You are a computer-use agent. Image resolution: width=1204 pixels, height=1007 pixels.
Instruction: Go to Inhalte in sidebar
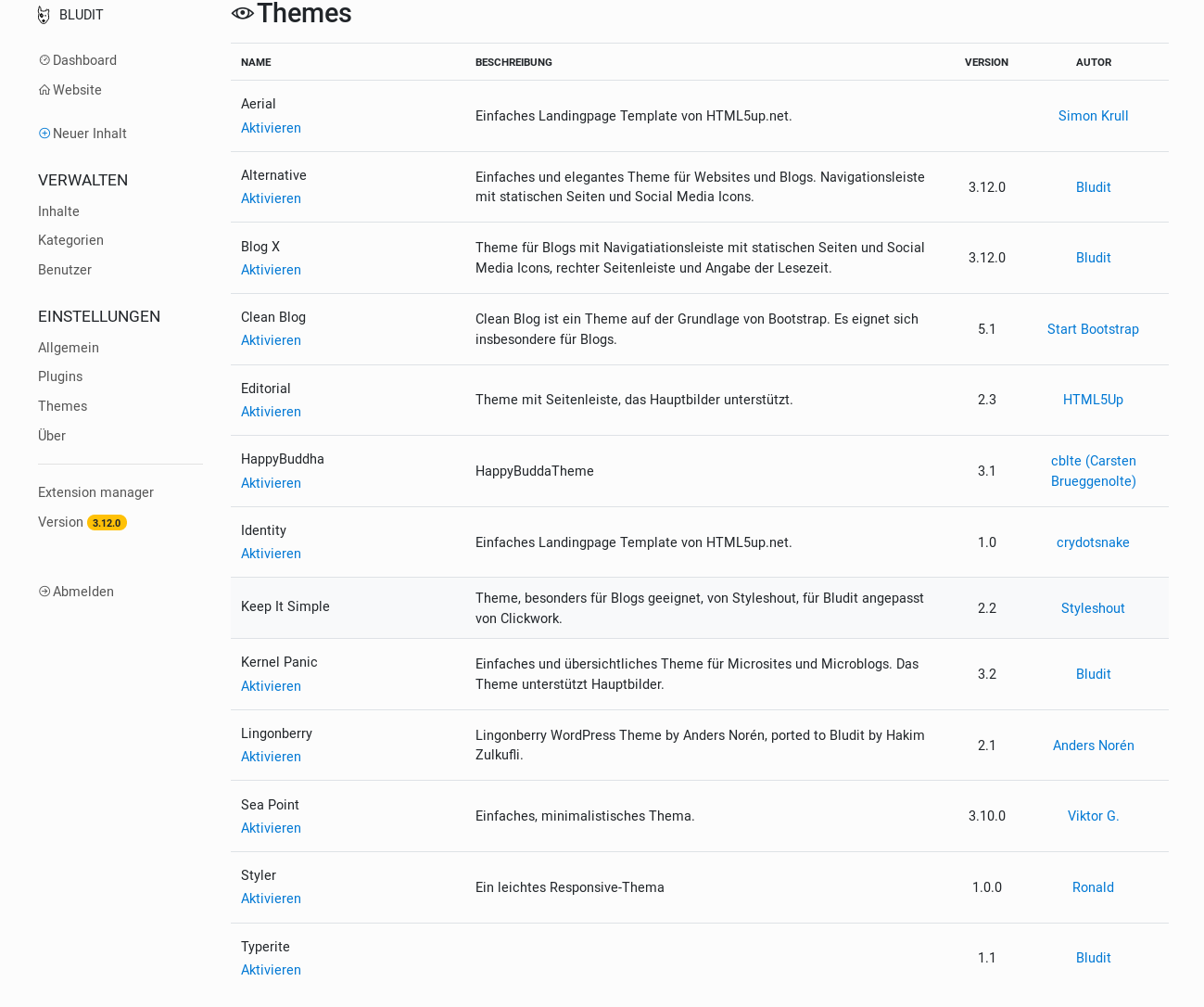pyautogui.click(x=58, y=211)
